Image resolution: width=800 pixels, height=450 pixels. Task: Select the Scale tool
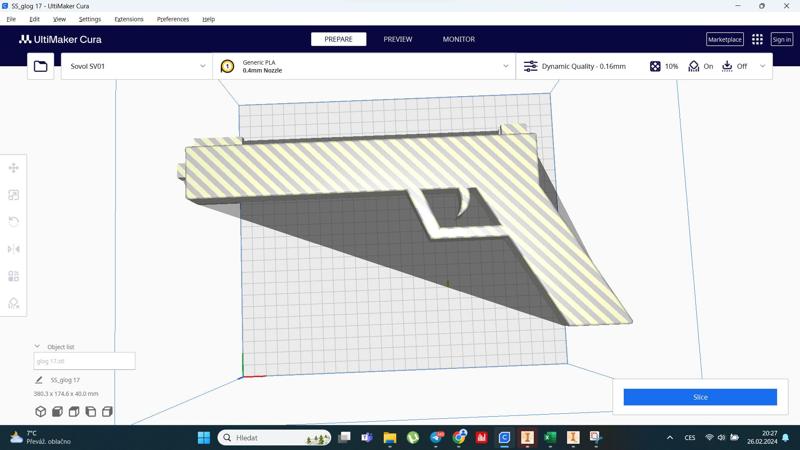point(14,195)
